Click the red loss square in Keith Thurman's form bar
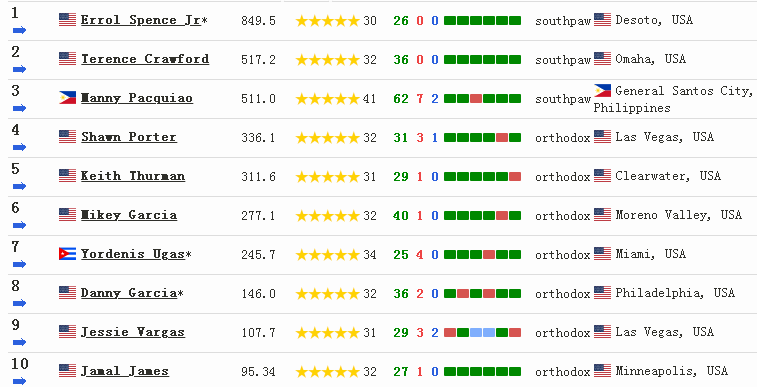 point(515,177)
